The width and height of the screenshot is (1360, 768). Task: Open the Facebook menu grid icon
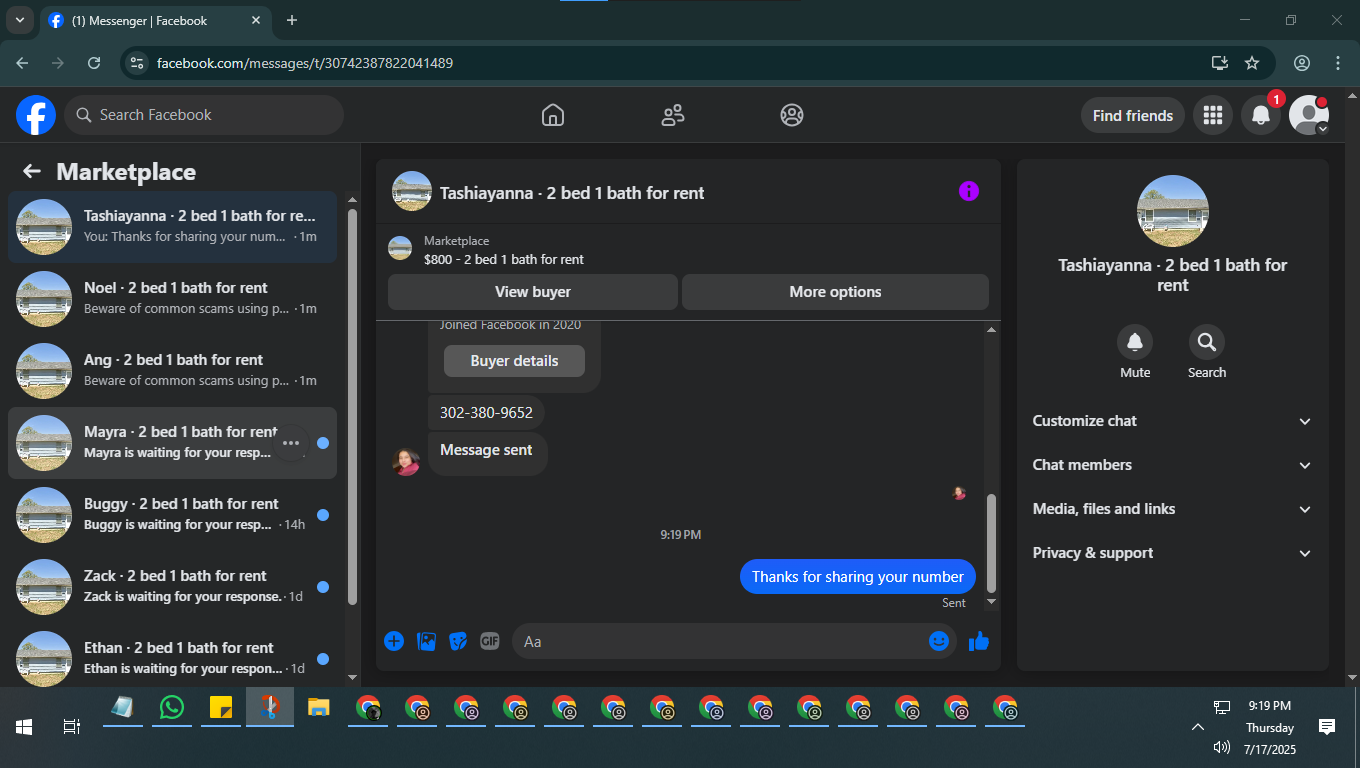(x=1213, y=115)
